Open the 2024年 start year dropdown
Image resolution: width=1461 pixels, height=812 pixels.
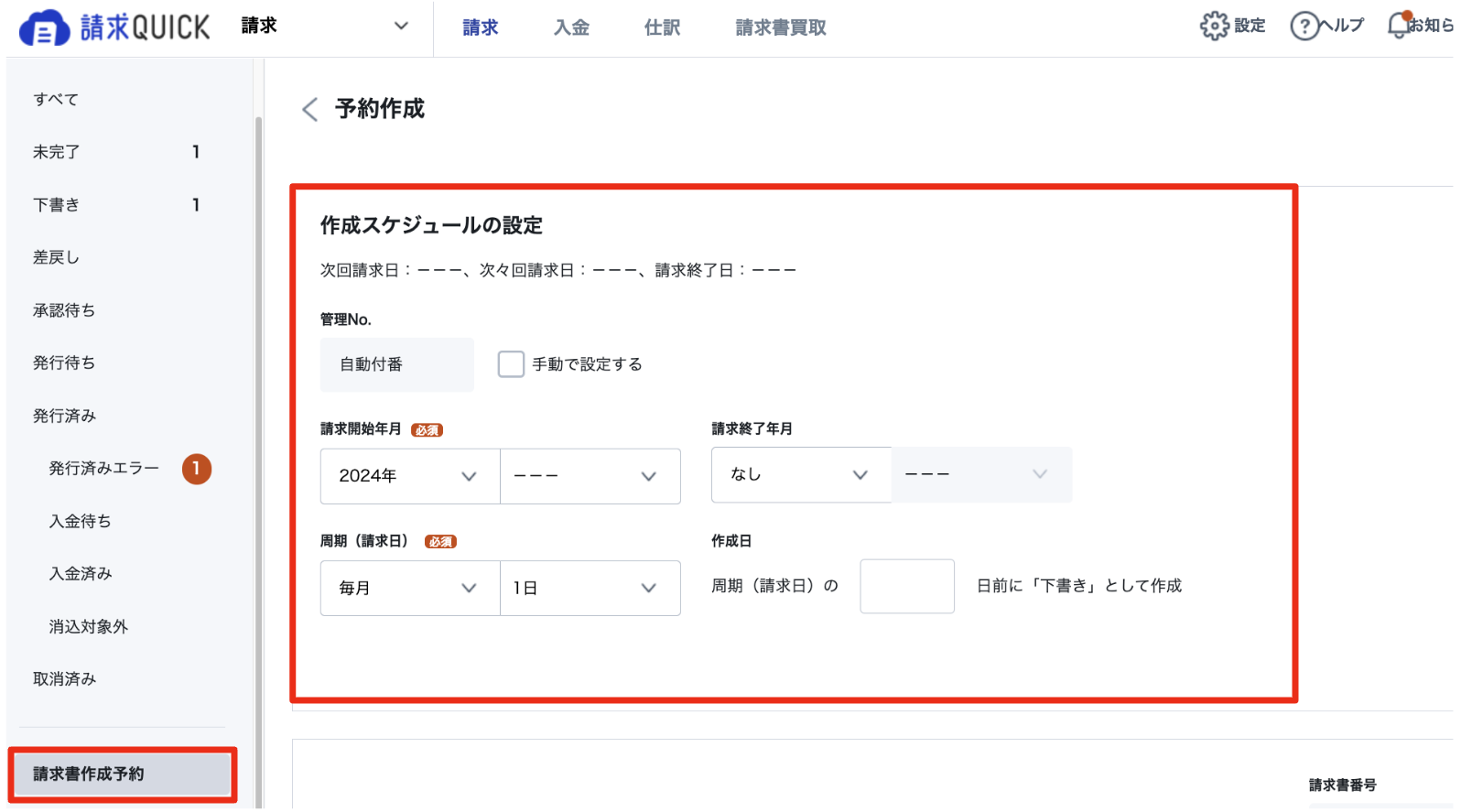pyautogui.click(x=410, y=476)
